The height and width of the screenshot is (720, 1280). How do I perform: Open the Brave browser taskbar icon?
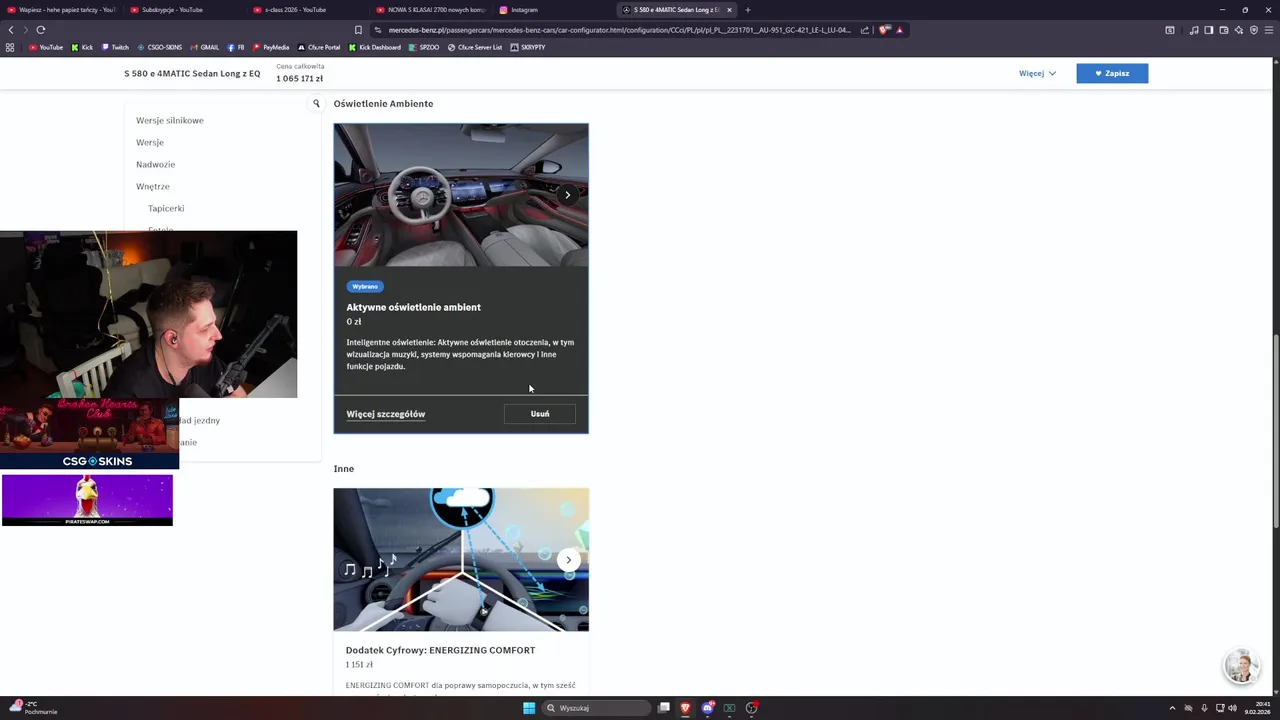tap(685, 708)
